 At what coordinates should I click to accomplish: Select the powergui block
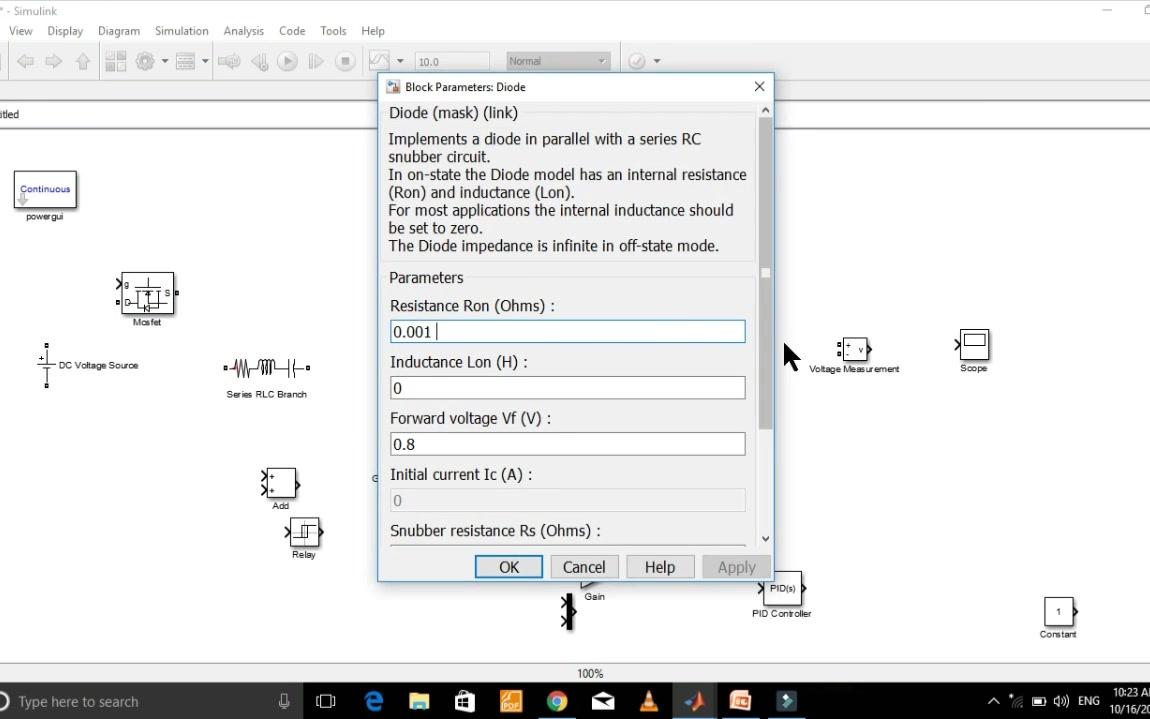click(45, 190)
